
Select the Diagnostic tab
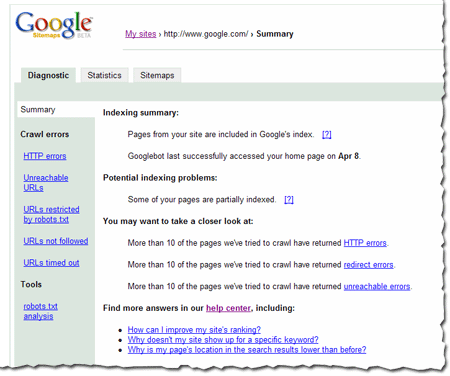tap(48, 75)
